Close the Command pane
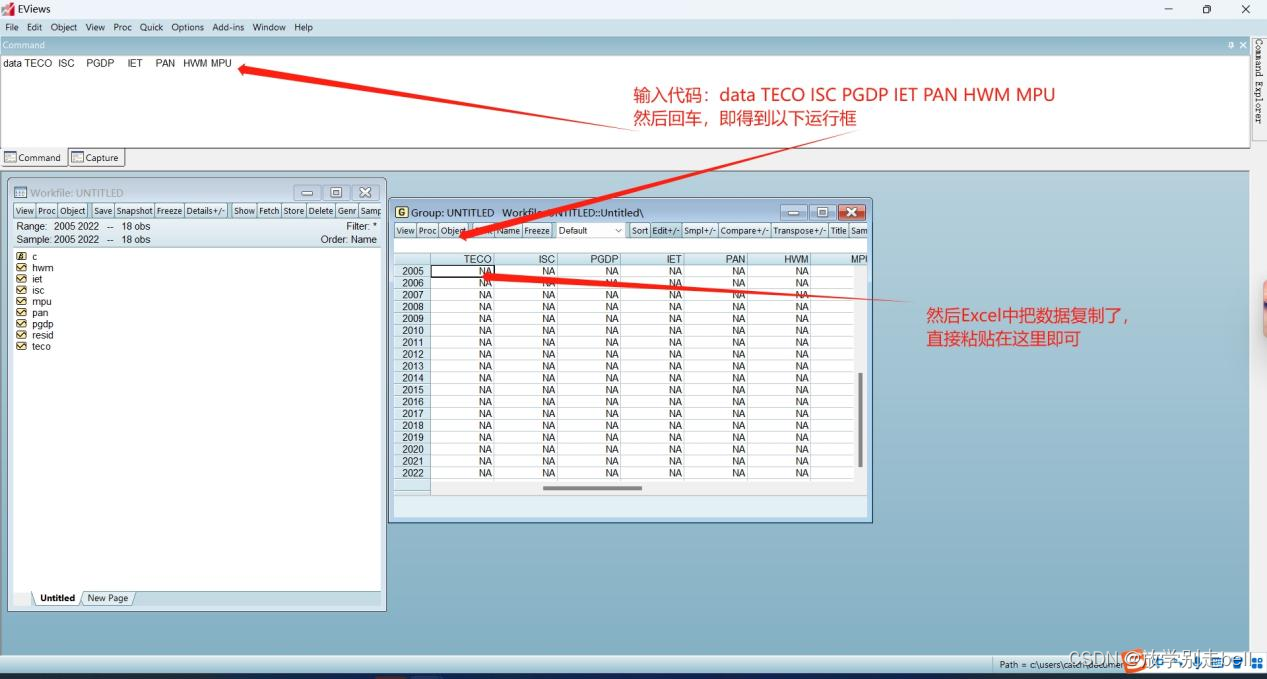The image size is (1267, 679). (1243, 45)
